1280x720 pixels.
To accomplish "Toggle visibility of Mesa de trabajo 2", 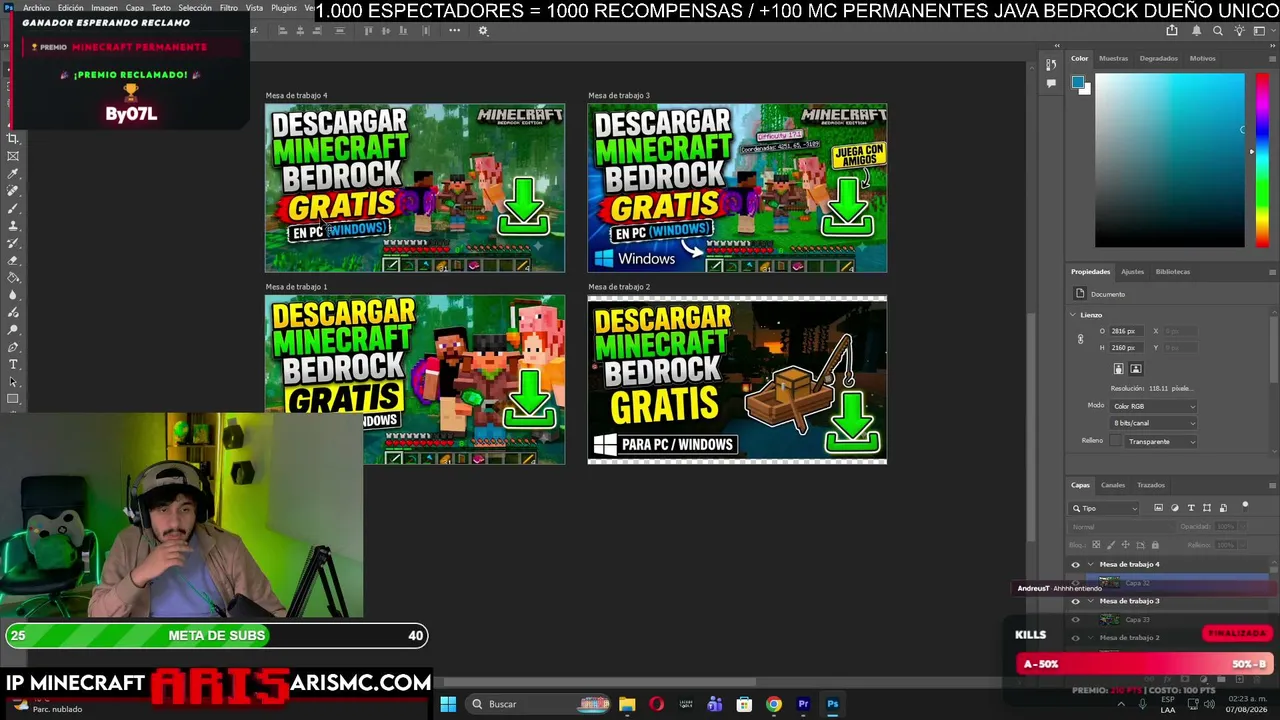I will coord(1076,638).
